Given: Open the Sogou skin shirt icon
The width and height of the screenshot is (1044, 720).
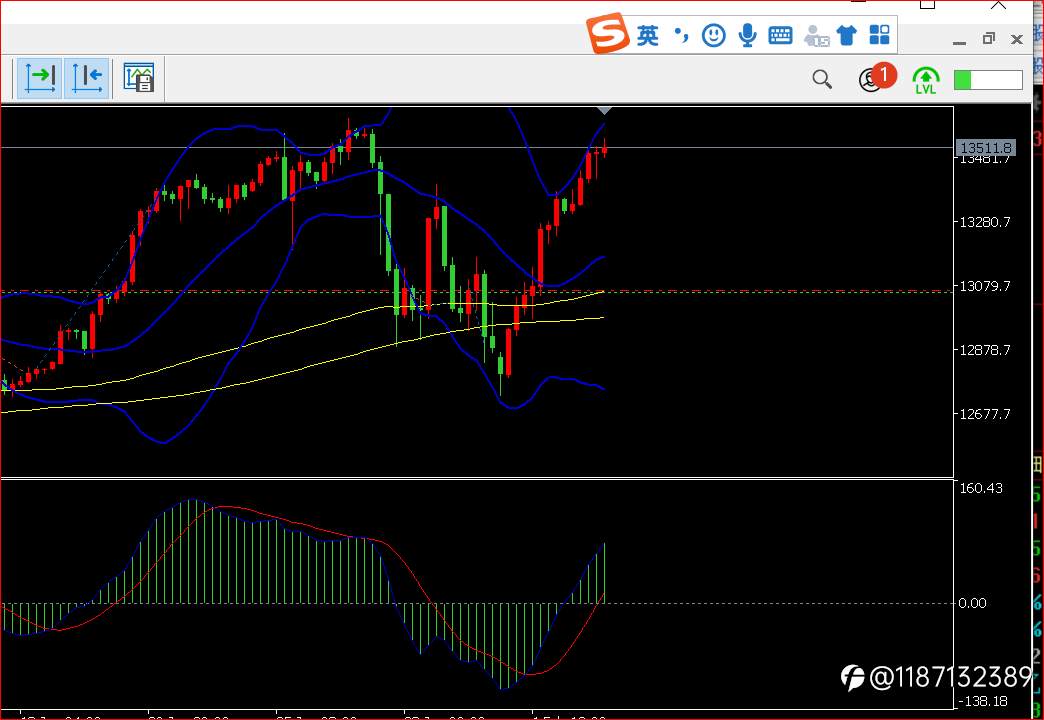Looking at the screenshot, I should pos(847,35).
